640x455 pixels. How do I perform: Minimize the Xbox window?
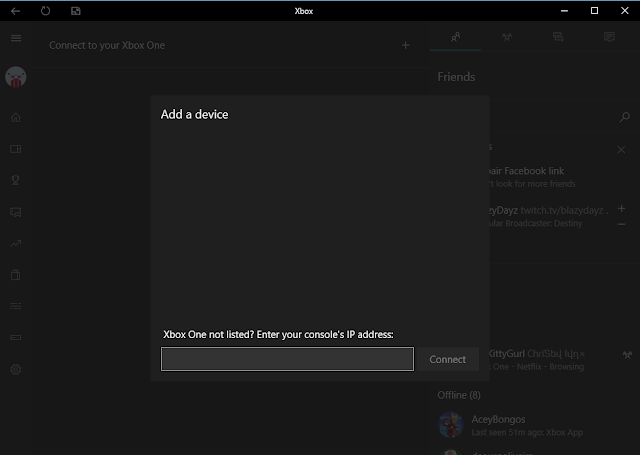point(564,11)
